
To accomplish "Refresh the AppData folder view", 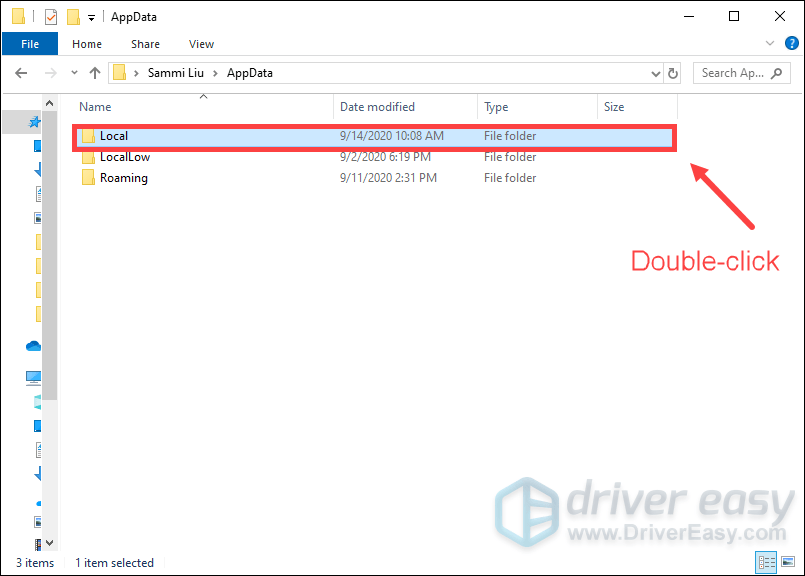I will click(673, 73).
